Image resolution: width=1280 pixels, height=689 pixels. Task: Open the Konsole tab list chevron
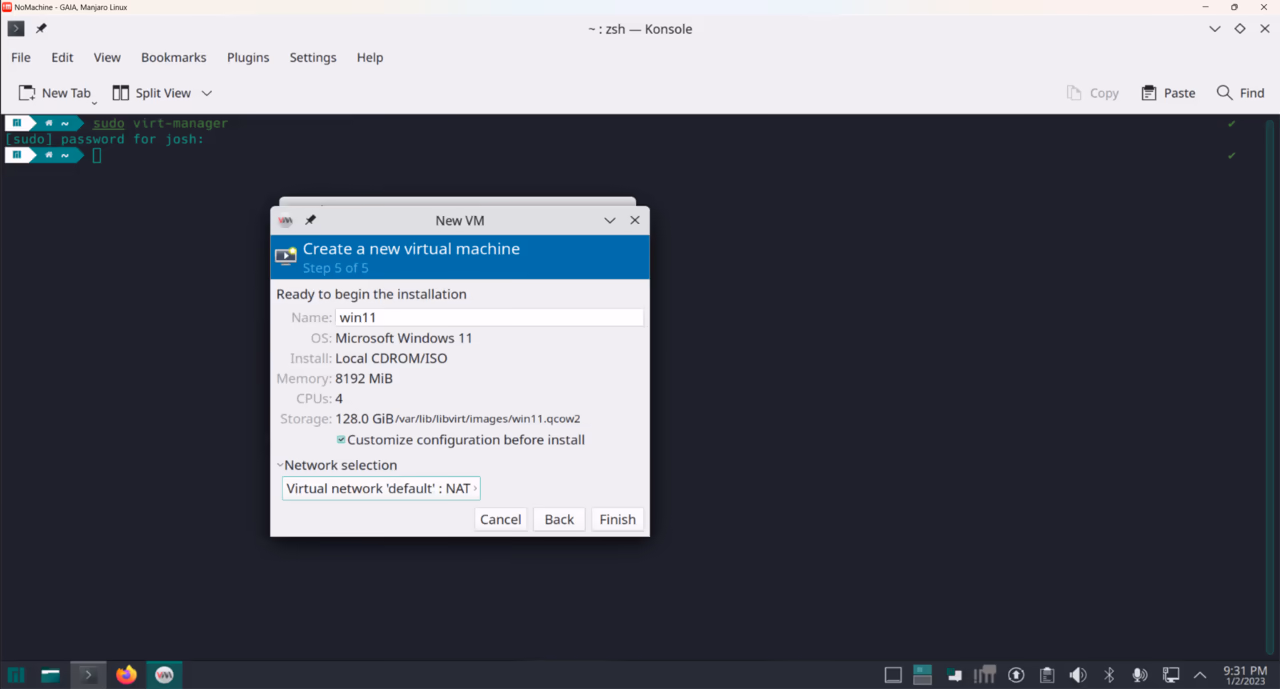pyautogui.click(x=1213, y=29)
